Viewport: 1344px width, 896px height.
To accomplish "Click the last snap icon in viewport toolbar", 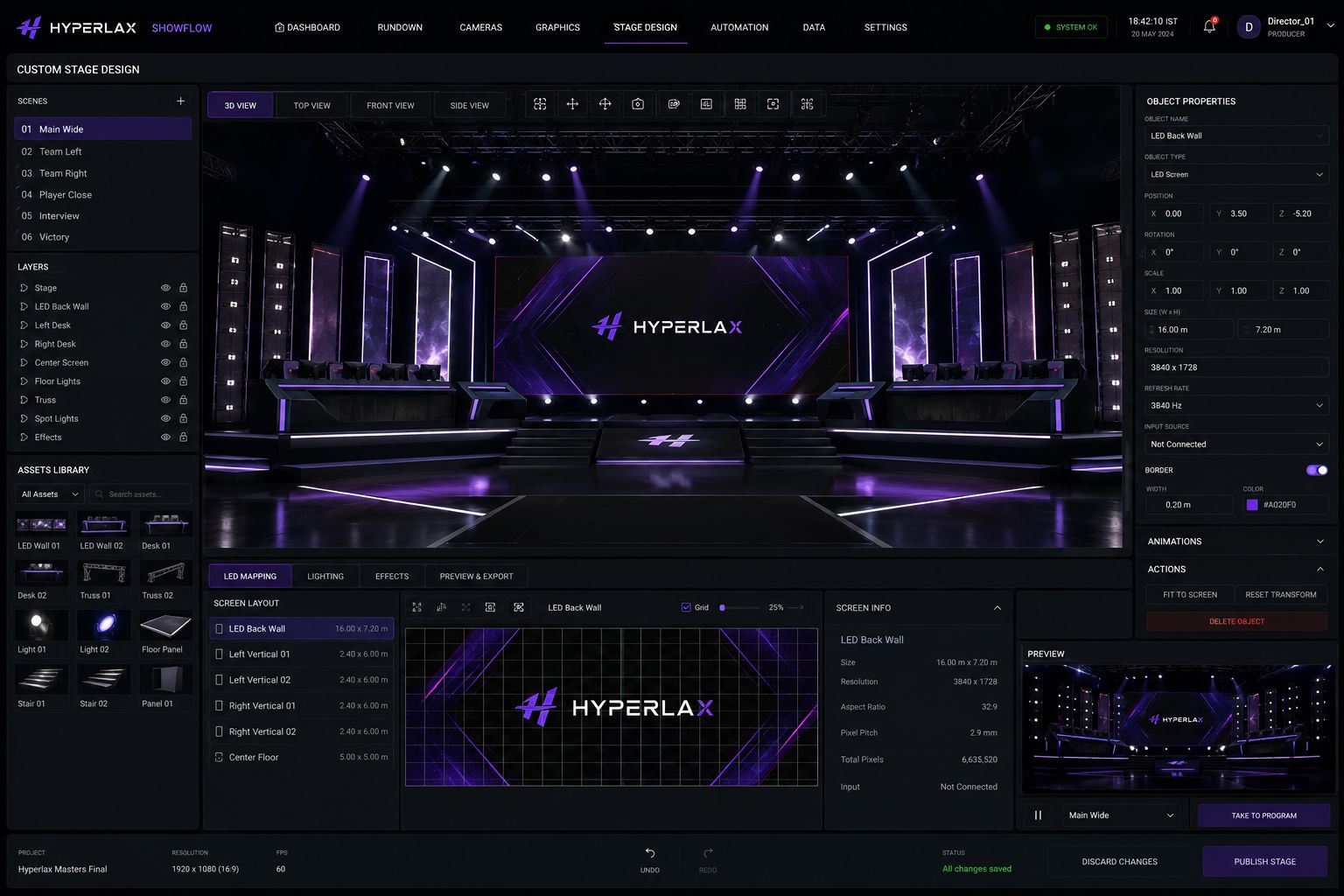I will point(807,104).
